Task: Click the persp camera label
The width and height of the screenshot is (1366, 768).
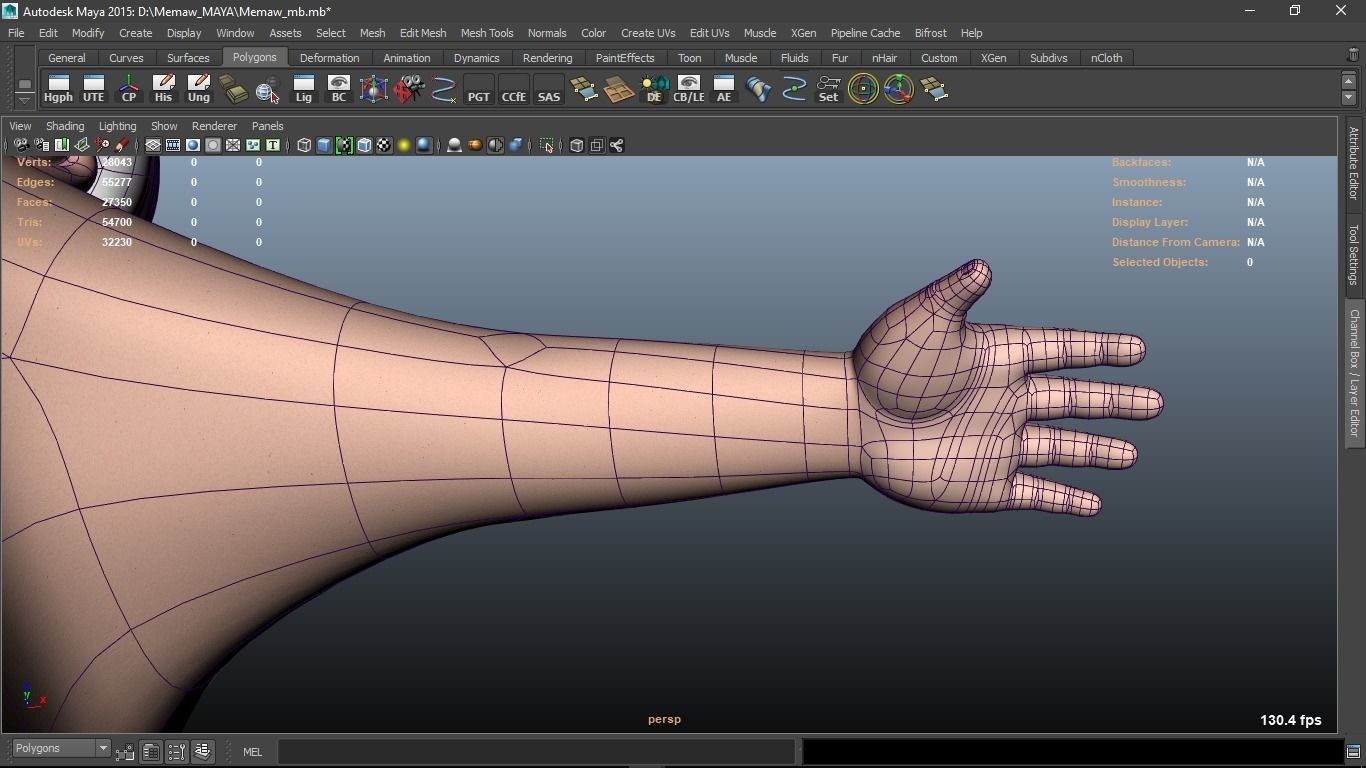Action: pos(664,719)
